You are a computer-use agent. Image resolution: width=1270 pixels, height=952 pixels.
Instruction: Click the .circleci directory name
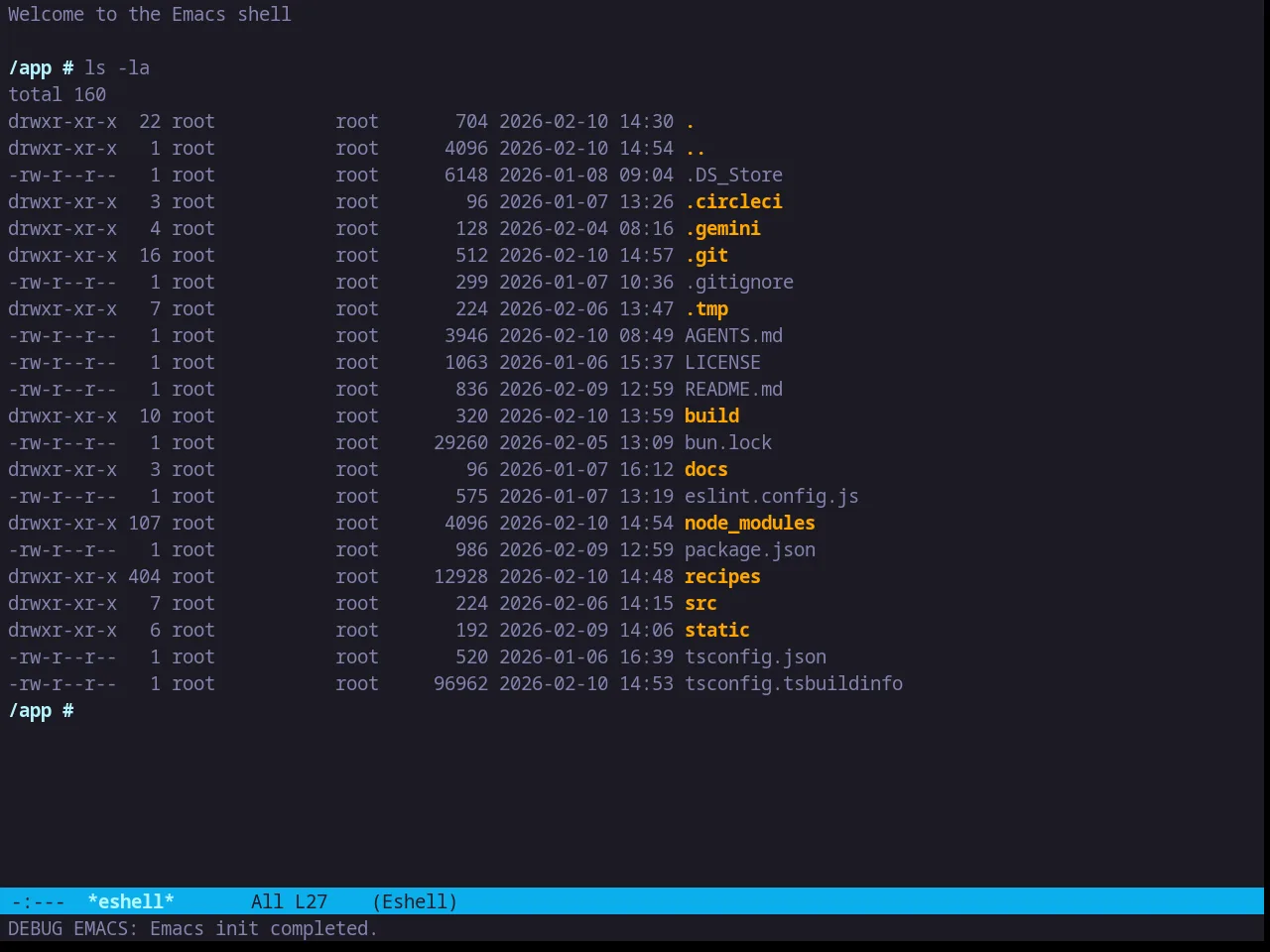[x=733, y=201]
